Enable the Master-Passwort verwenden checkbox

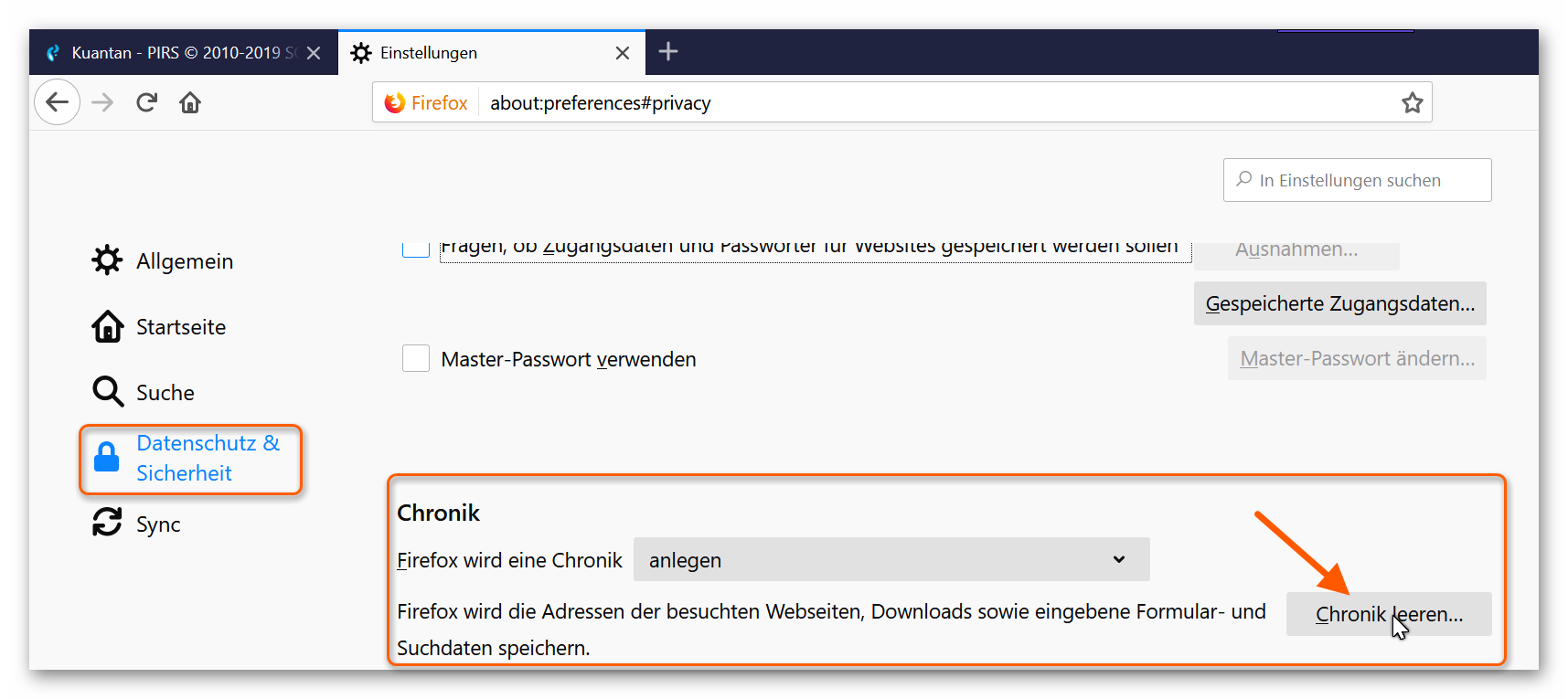coord(416,358)
